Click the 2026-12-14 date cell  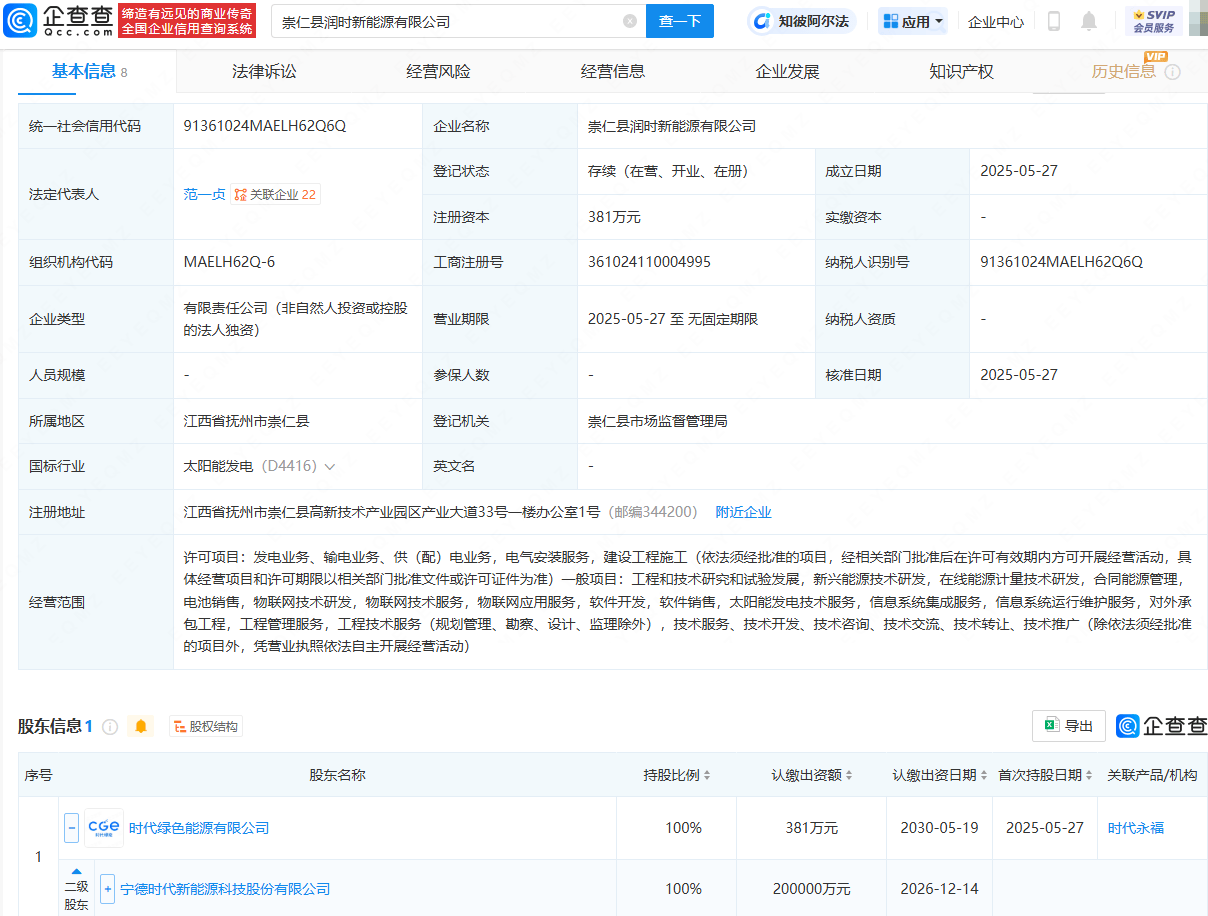939,888
